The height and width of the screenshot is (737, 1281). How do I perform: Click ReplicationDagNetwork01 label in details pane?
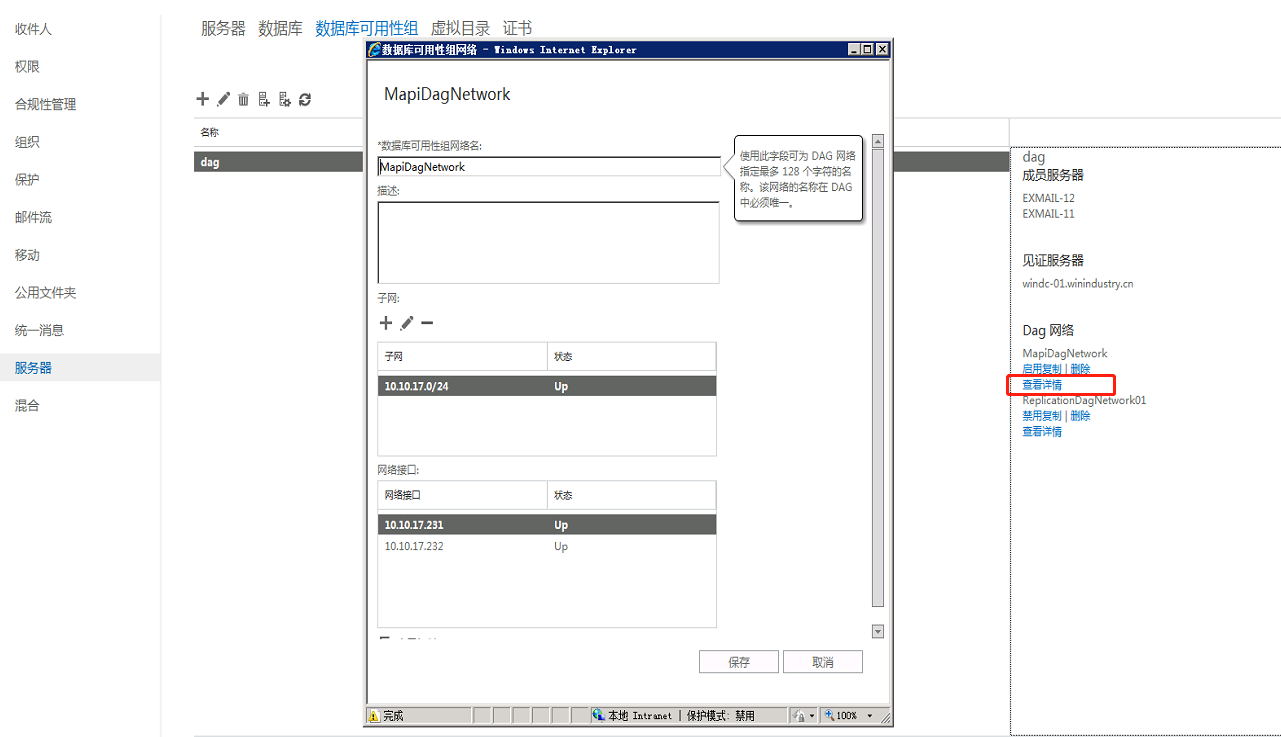[x=1084, y=400]
